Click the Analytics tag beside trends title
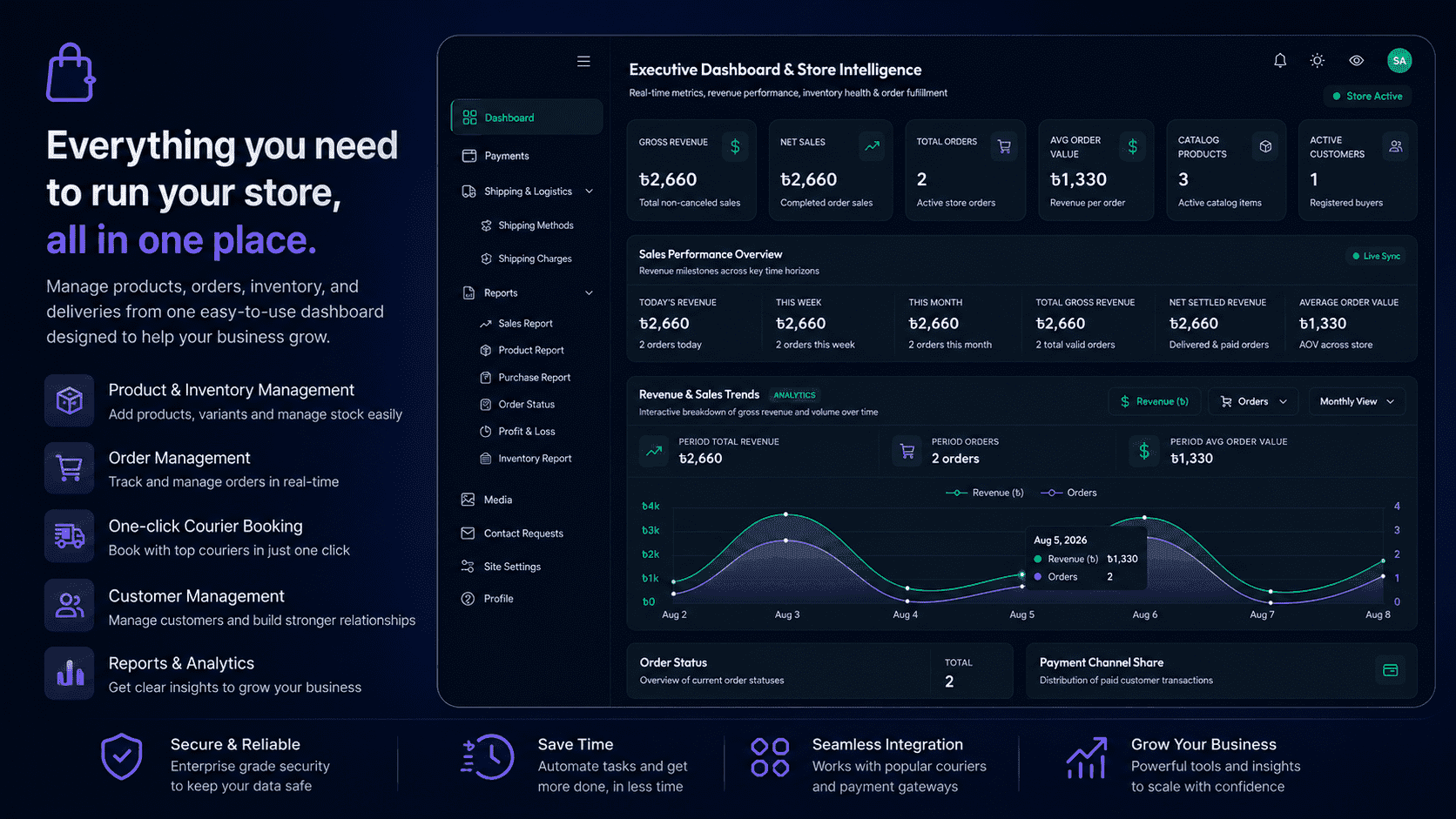The height and width of the screenshot is (819, 1456). click(x=794, y=395)
